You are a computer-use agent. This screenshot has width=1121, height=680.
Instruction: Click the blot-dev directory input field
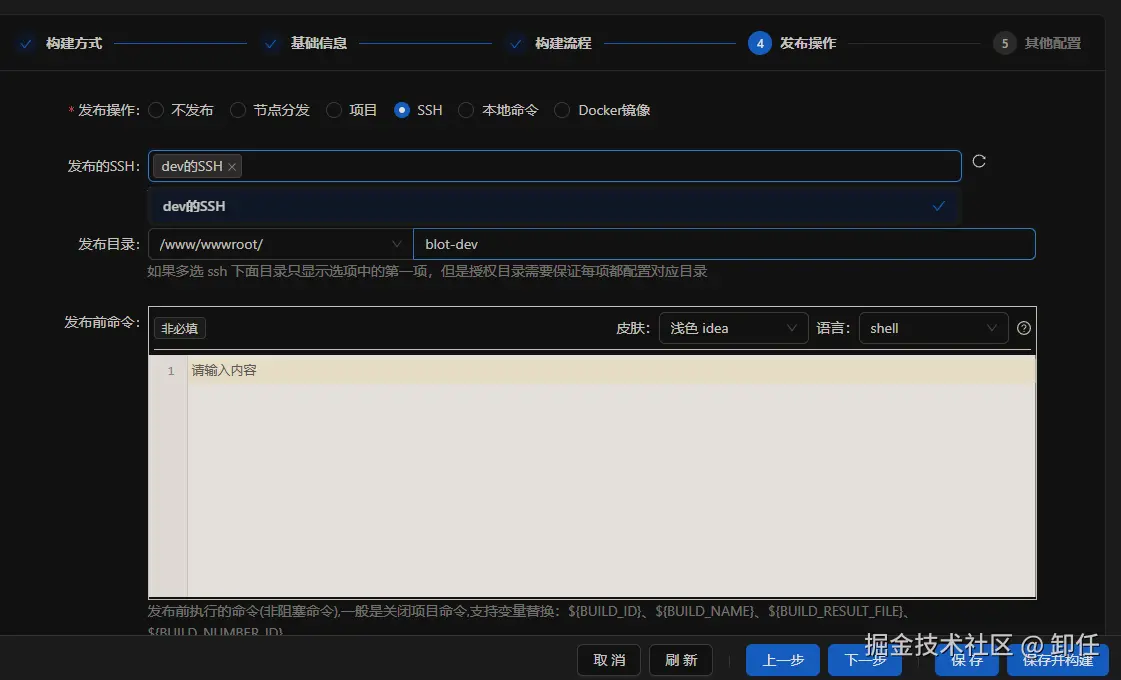point(724,243)
